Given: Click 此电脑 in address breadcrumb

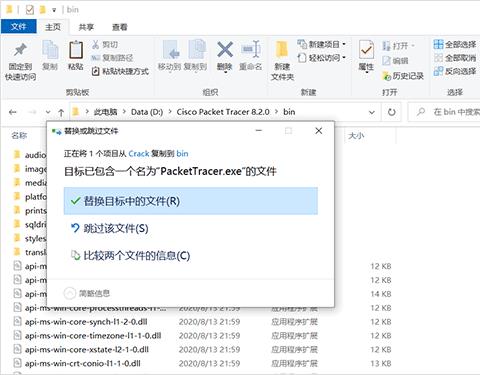Looking at the screenshot, I should point(105,112).
